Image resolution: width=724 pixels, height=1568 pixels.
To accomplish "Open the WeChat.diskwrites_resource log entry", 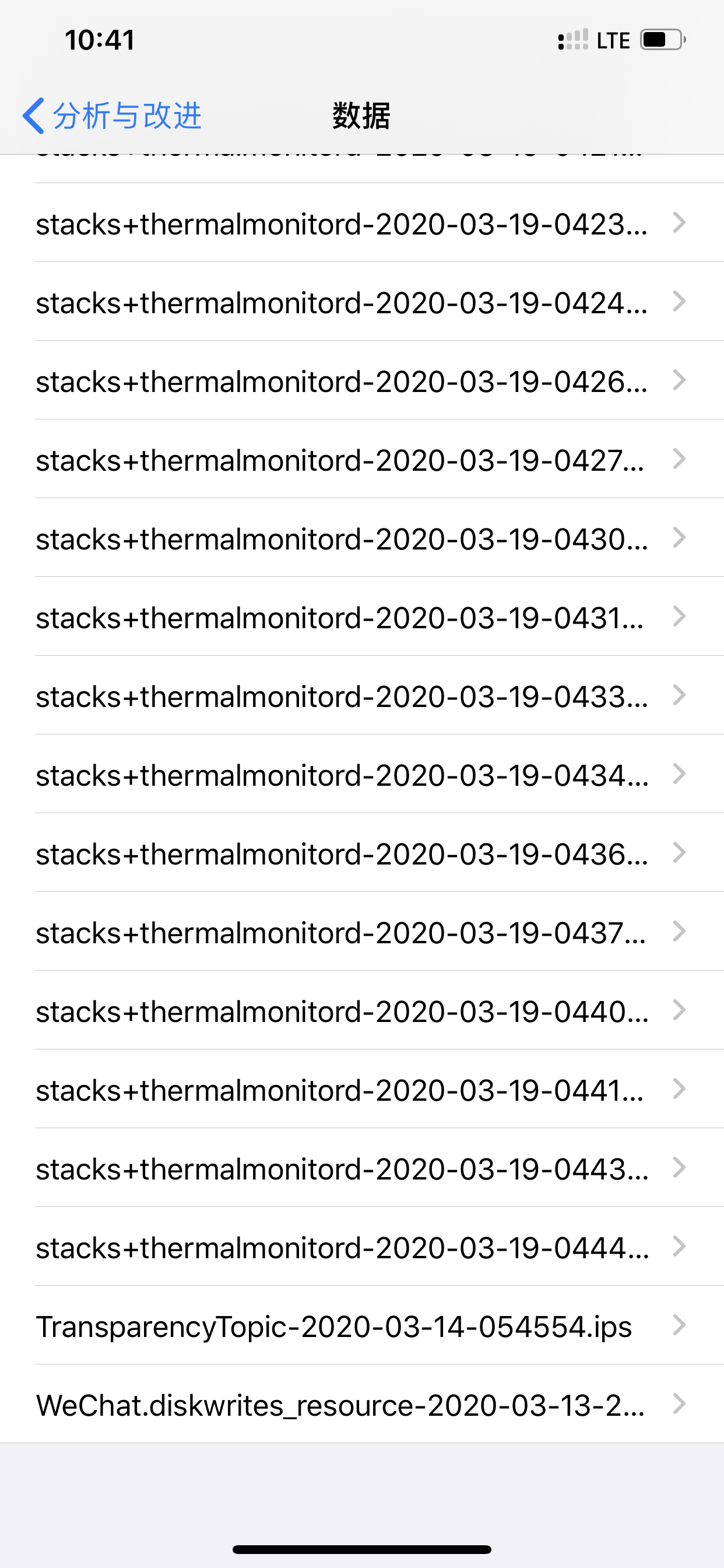I will [x=340, y=1405].
